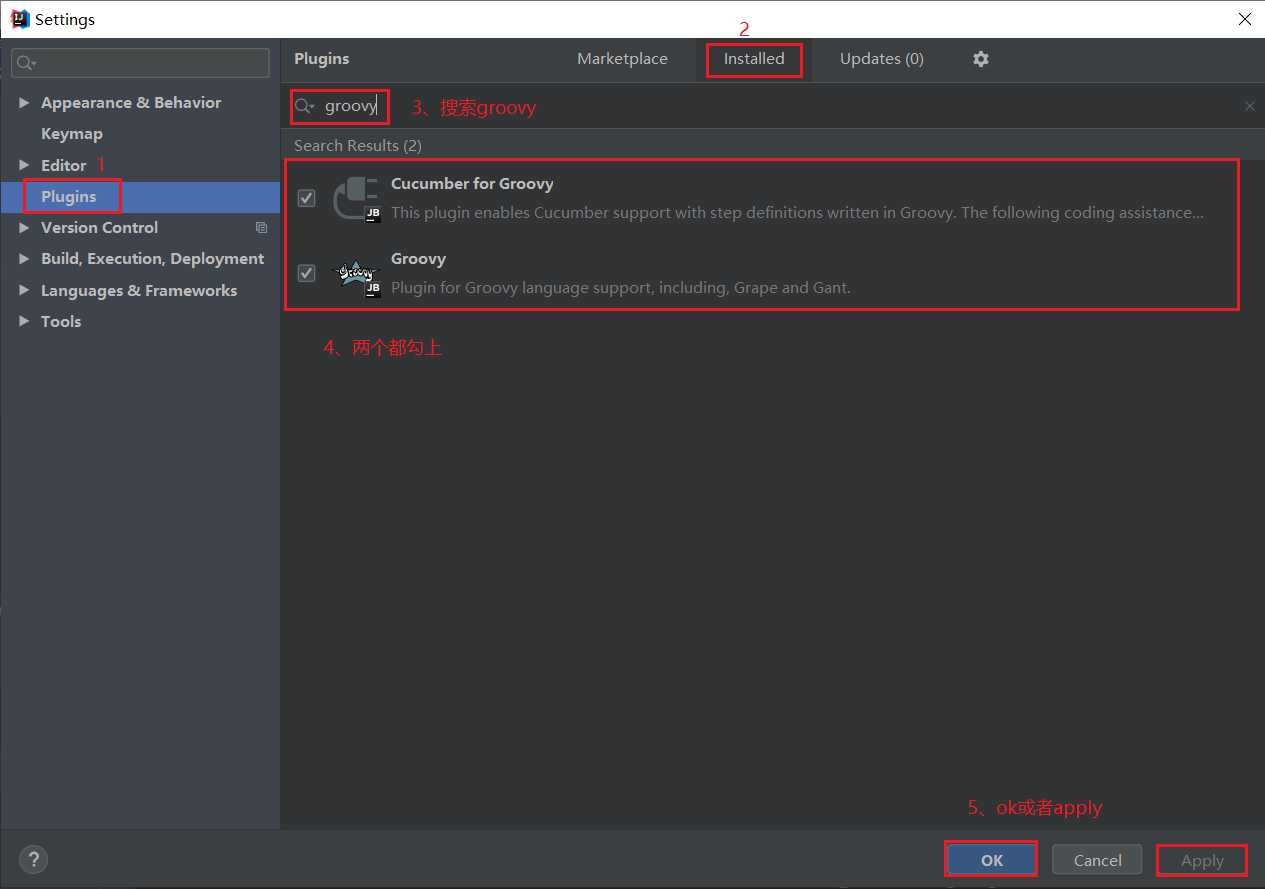The image size is (1265, 889).
Task: Click Version Control project-level settings icon
Action: [x=262, y=228]
